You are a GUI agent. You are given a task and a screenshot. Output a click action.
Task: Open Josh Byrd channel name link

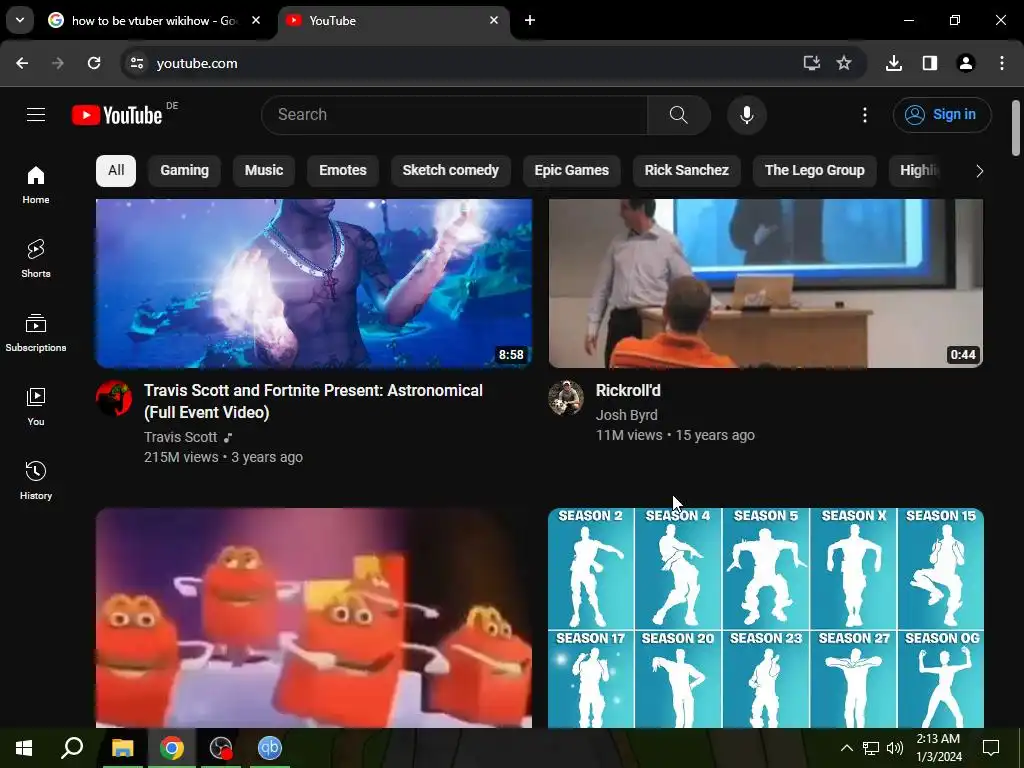click(626, 415)
